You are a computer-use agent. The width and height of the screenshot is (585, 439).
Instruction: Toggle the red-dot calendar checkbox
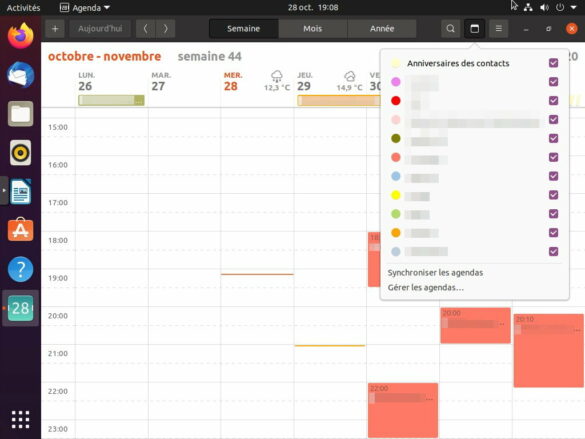pyautogui.click(x=553, y=101)
